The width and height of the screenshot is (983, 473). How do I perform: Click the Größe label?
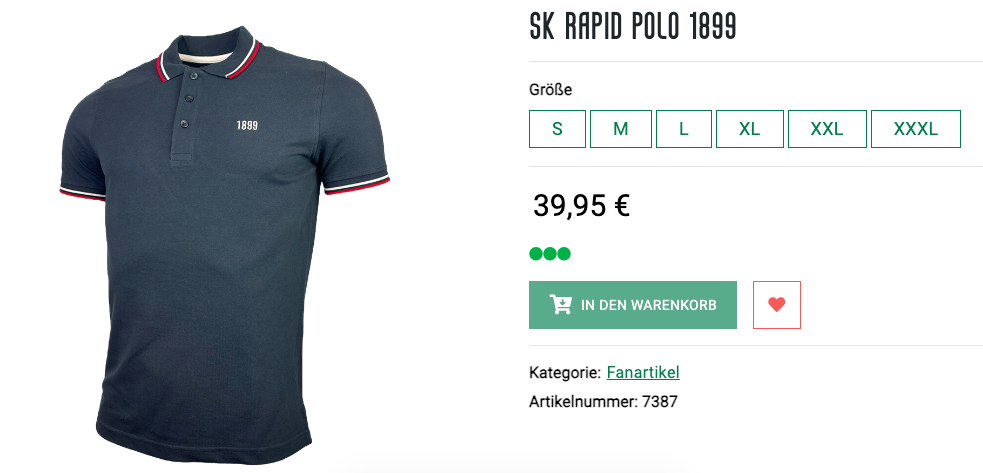point(550,90)
